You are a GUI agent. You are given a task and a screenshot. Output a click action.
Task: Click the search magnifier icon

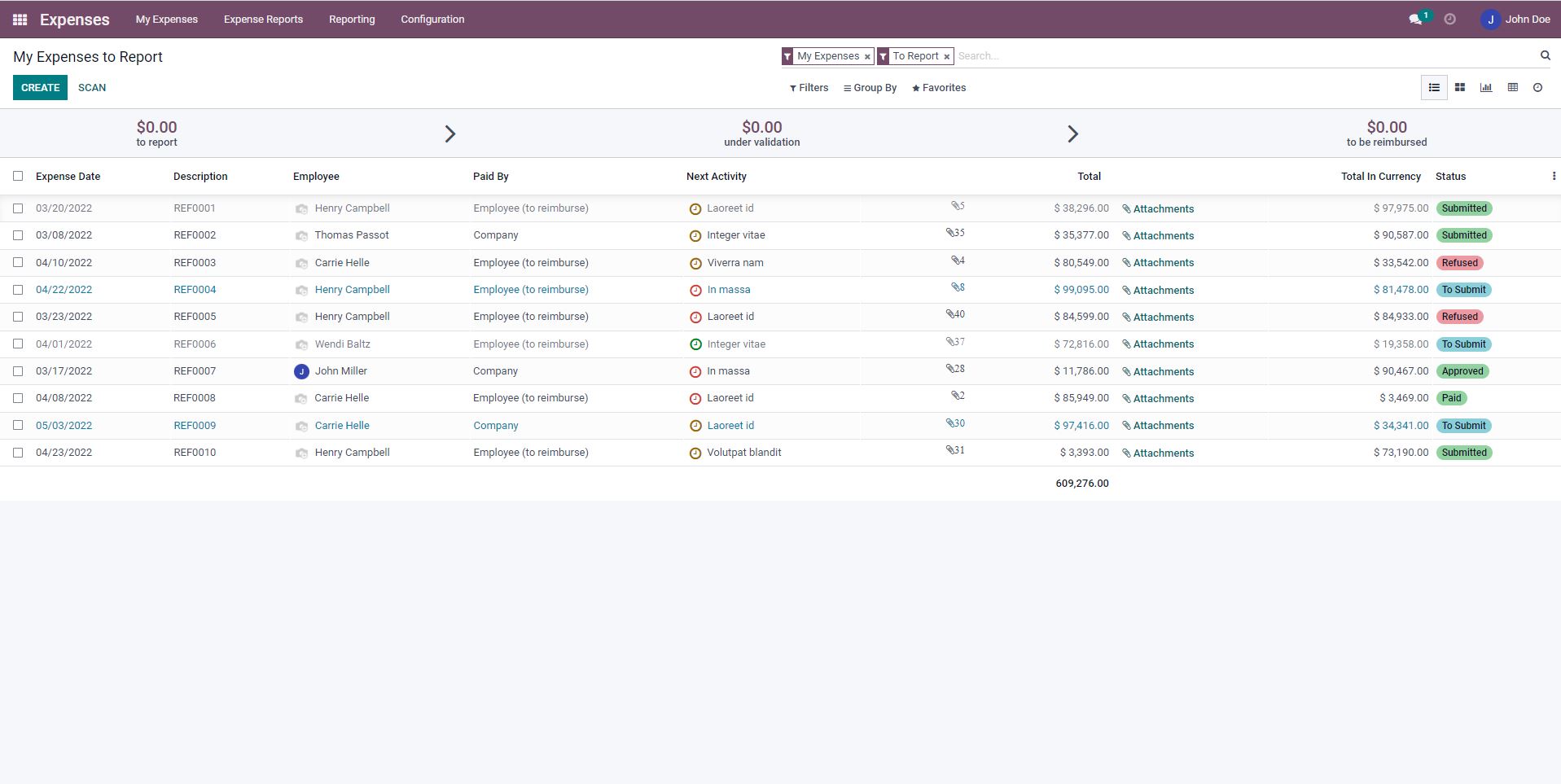pos(1545,55)
